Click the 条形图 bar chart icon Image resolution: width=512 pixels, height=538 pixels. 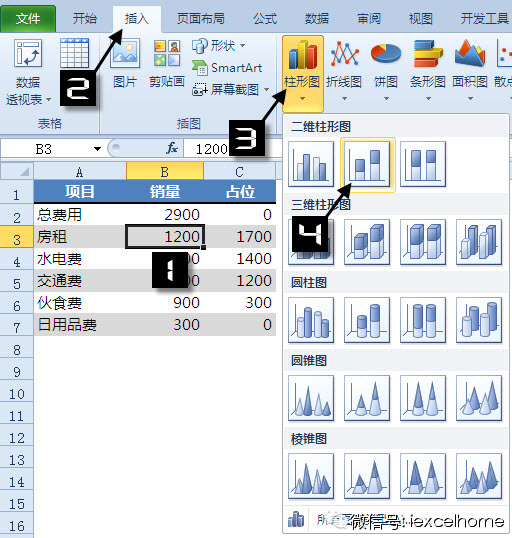coord(428,54)
